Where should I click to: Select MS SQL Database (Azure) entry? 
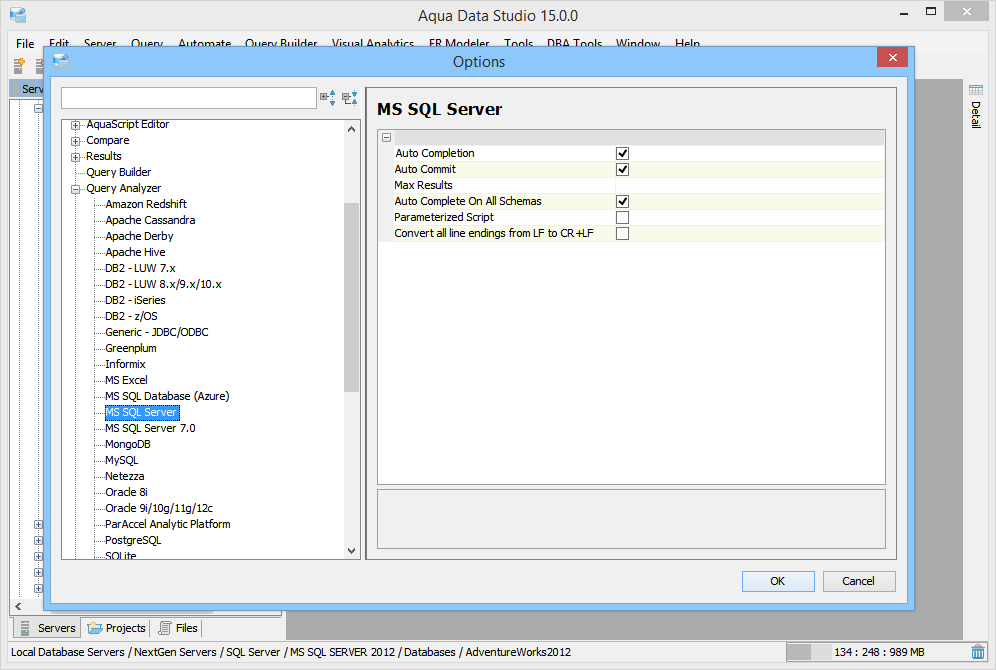point(167,396)
